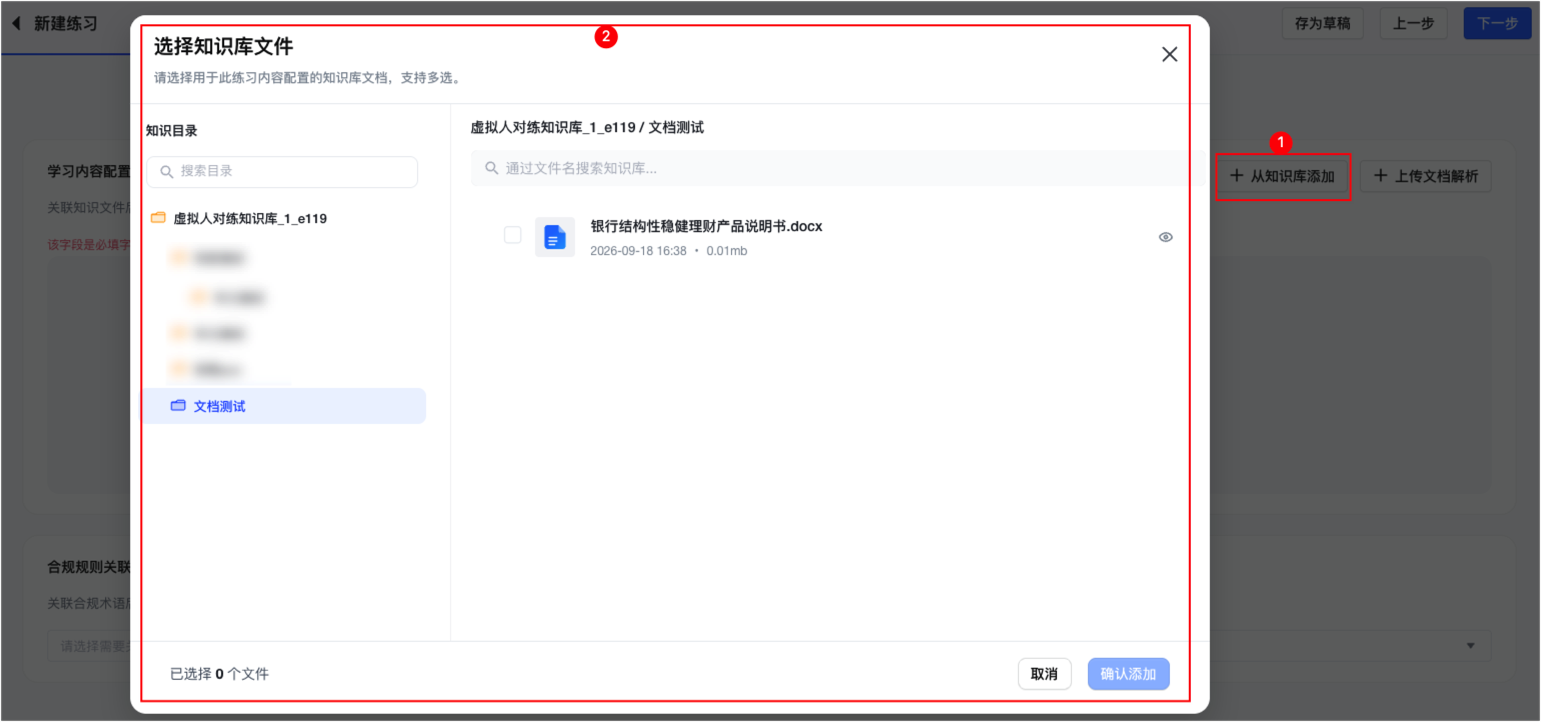Click 存为草稿 in the top bar

(x=1322, y=23)
